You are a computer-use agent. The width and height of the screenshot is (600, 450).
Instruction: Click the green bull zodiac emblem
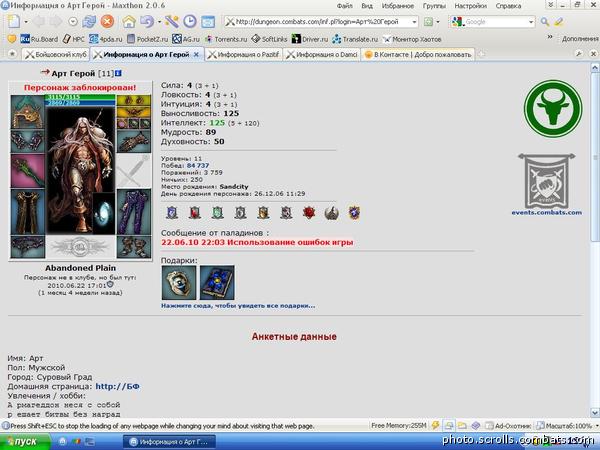[553, 109]
